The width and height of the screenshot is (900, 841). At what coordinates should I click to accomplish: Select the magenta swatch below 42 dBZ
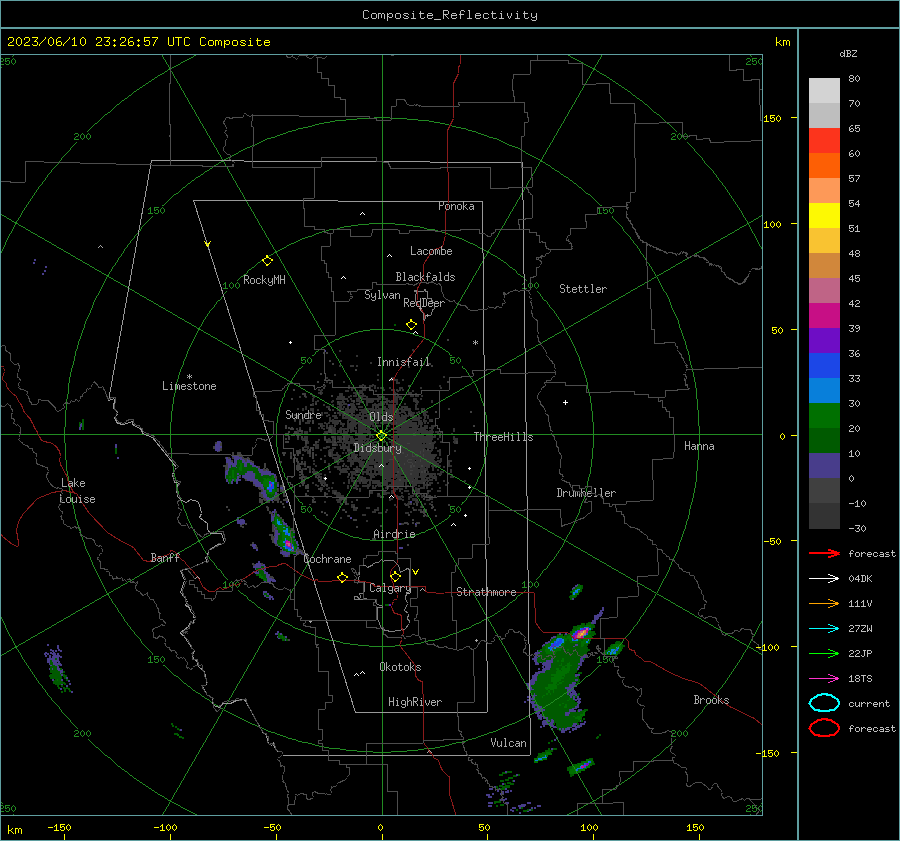point(824,316)
